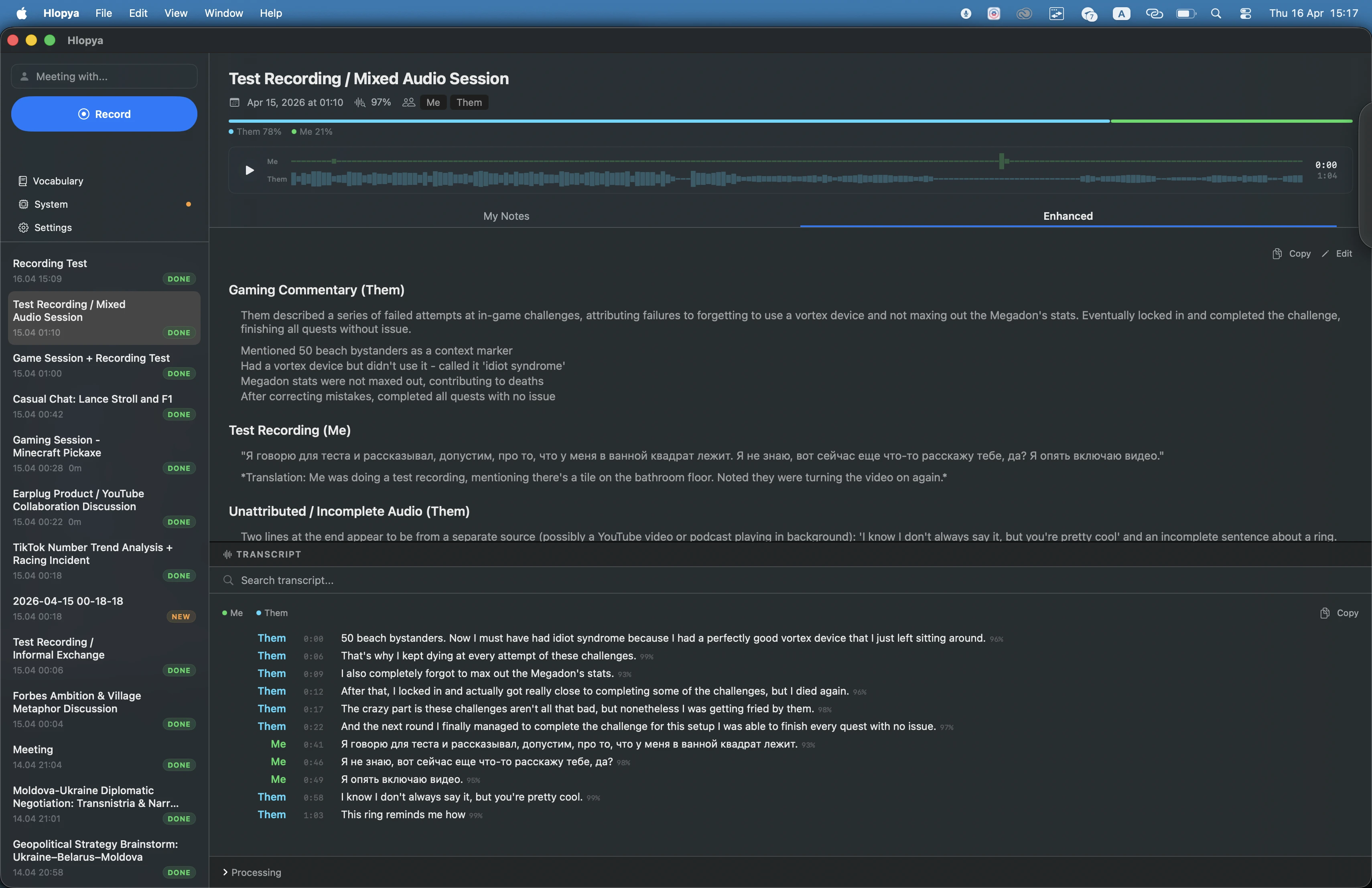Click Copy icon above enhanced notes
The height and width of the screenshot is (888, 1372).
click(x=1277, y=253)
